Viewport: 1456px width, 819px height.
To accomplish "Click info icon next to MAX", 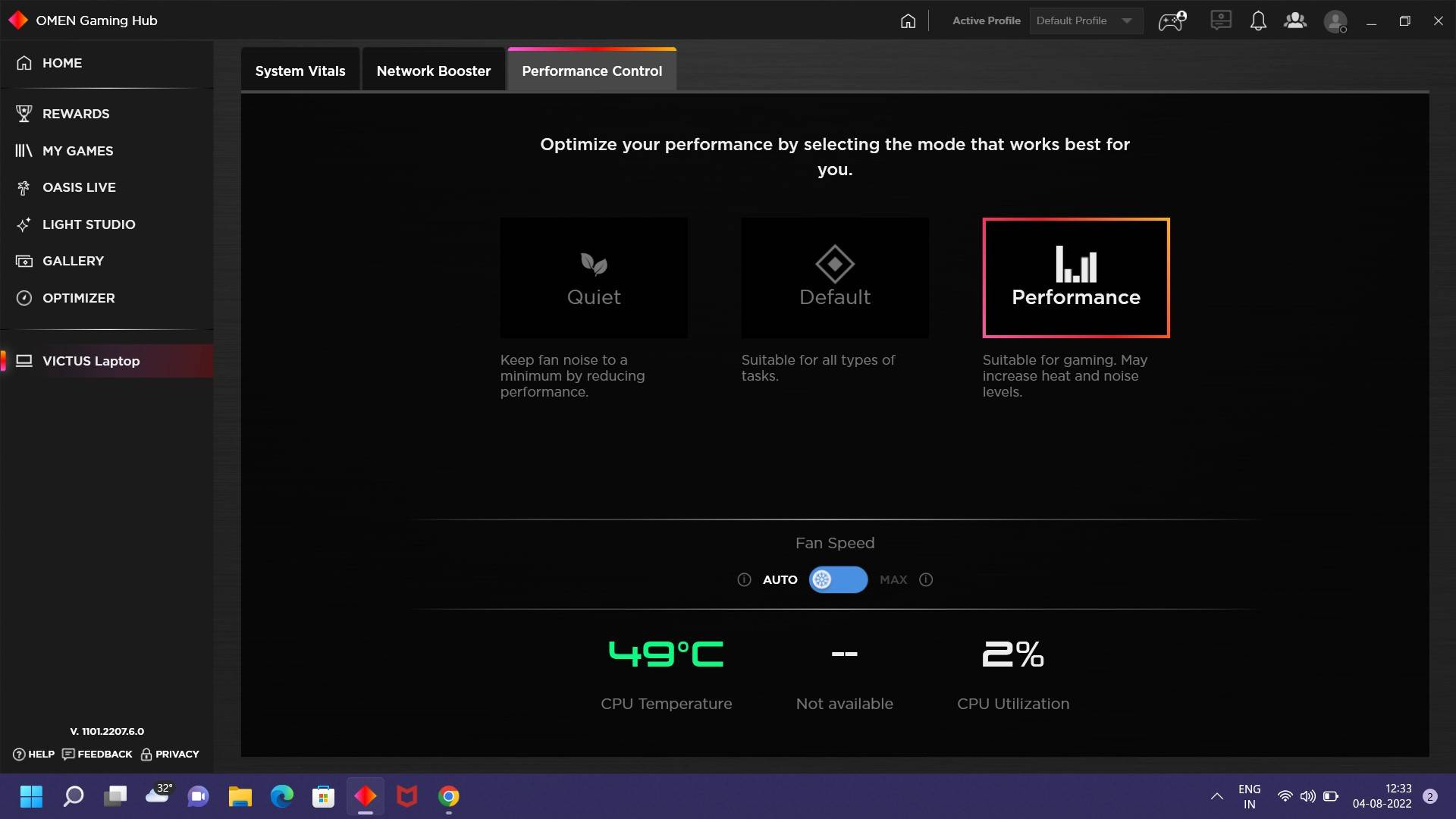I will point(926,580).
